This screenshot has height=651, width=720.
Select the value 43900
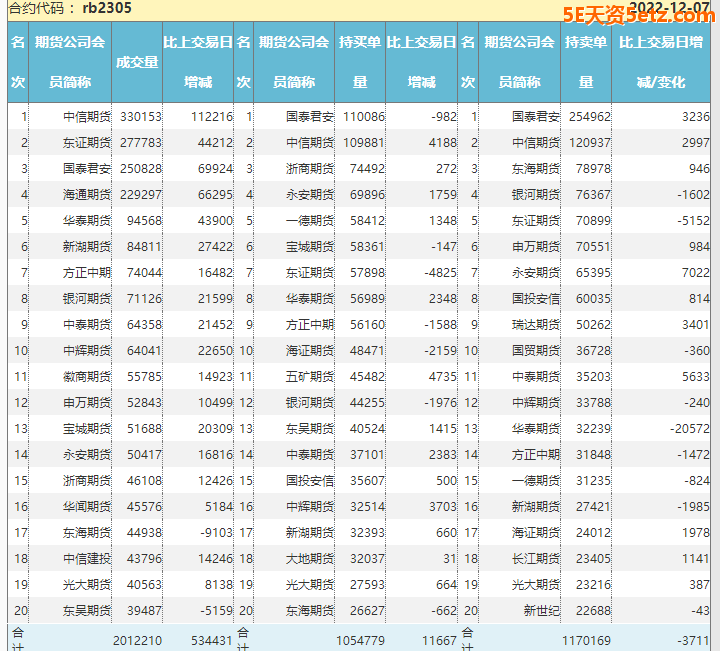pyautogui.click(x=215, y=221)
